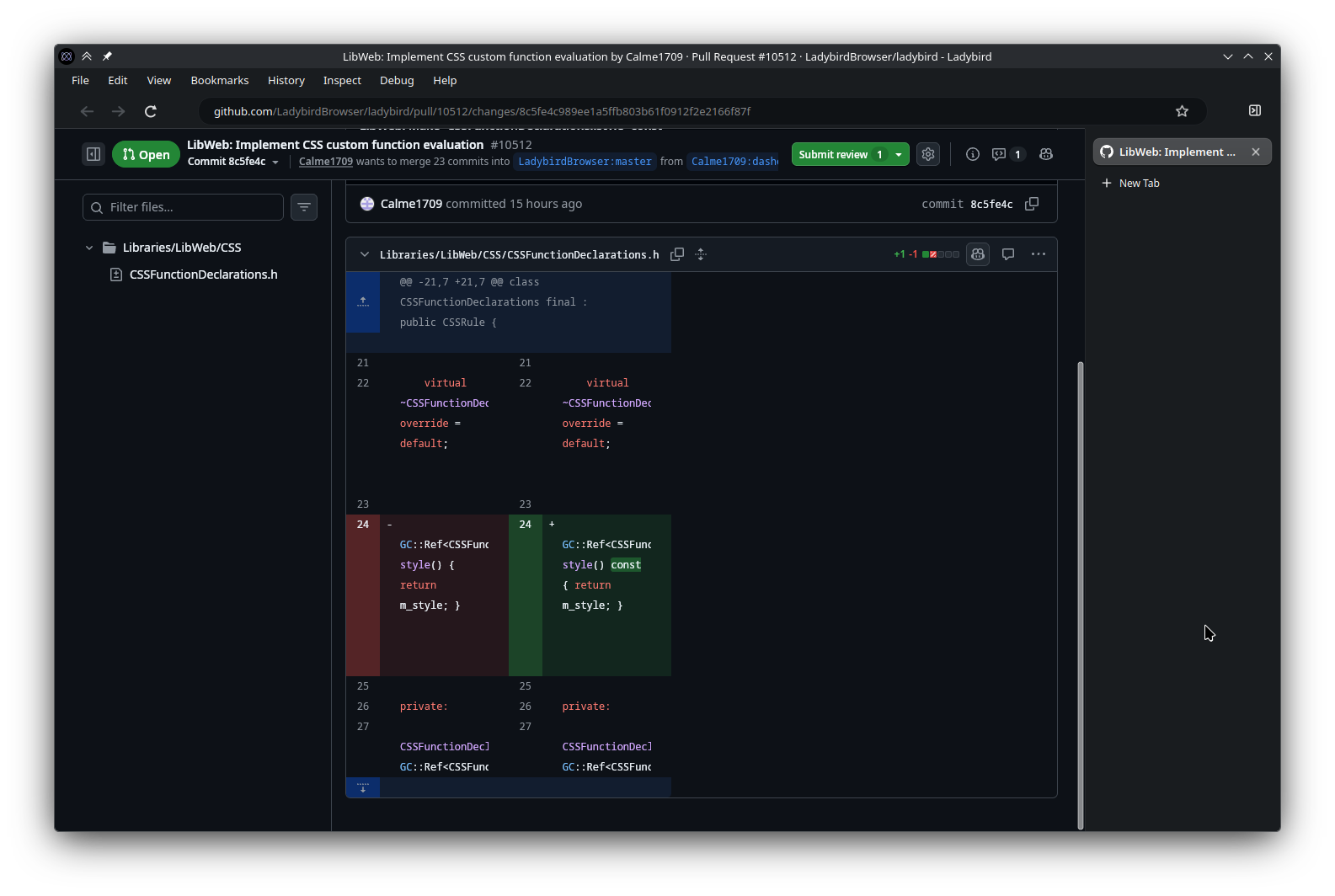The image size is (1335, 896).
Task: Toggle the browser tab sidebar icon
Action: point(1254,110)
